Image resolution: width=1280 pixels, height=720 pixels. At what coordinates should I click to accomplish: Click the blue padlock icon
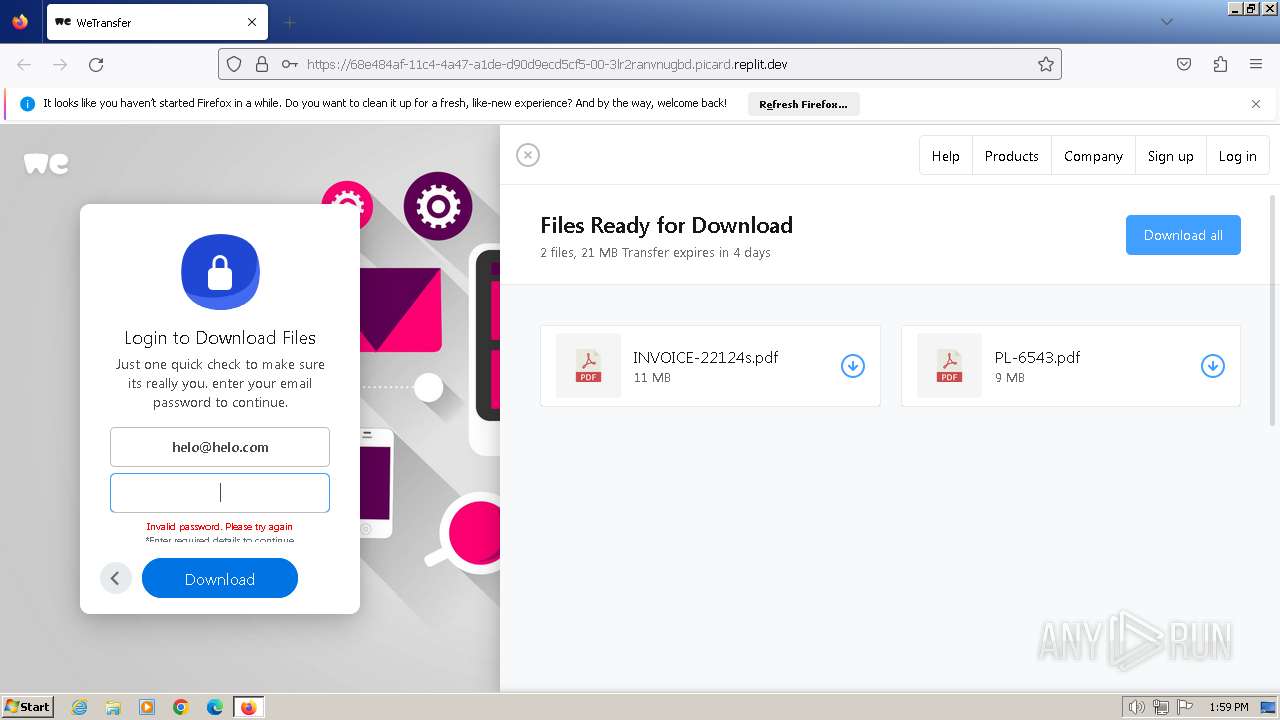click(x=220, y=272)
